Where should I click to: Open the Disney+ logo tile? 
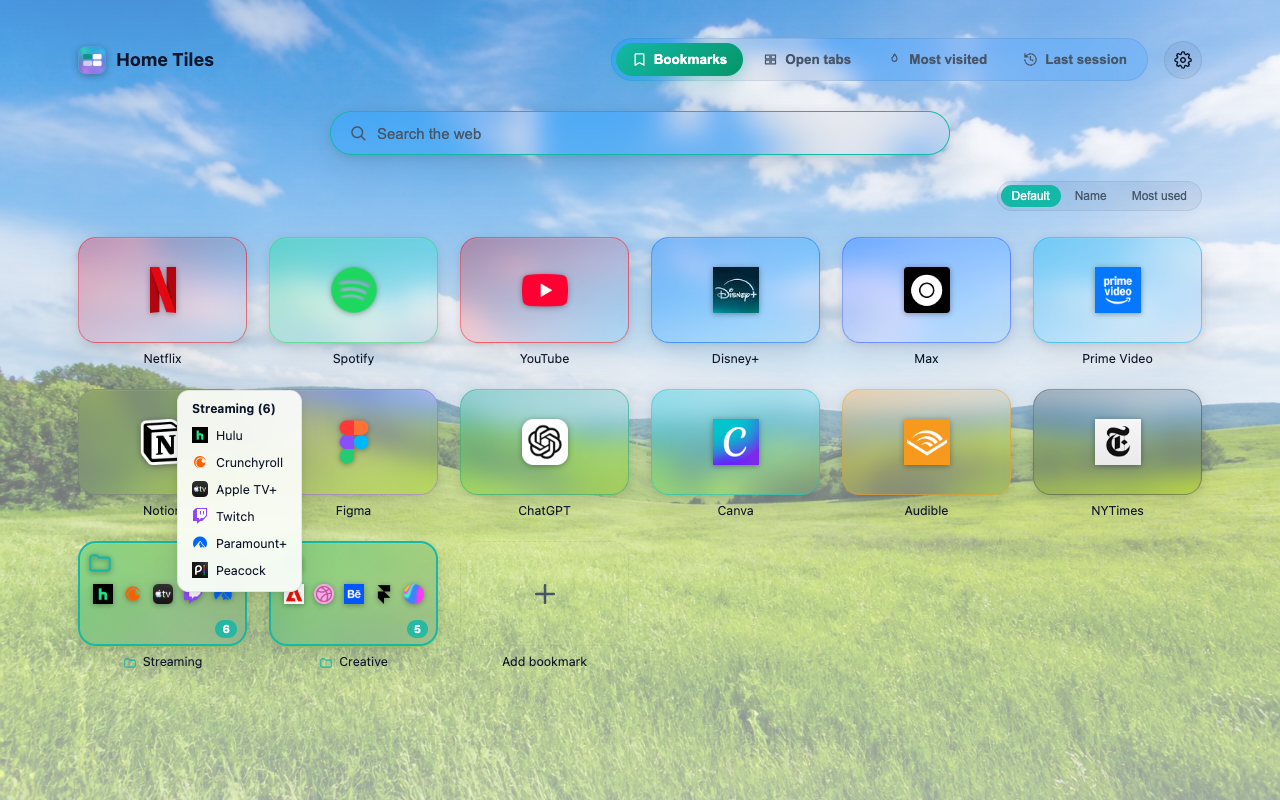click(x=735, y=290)
